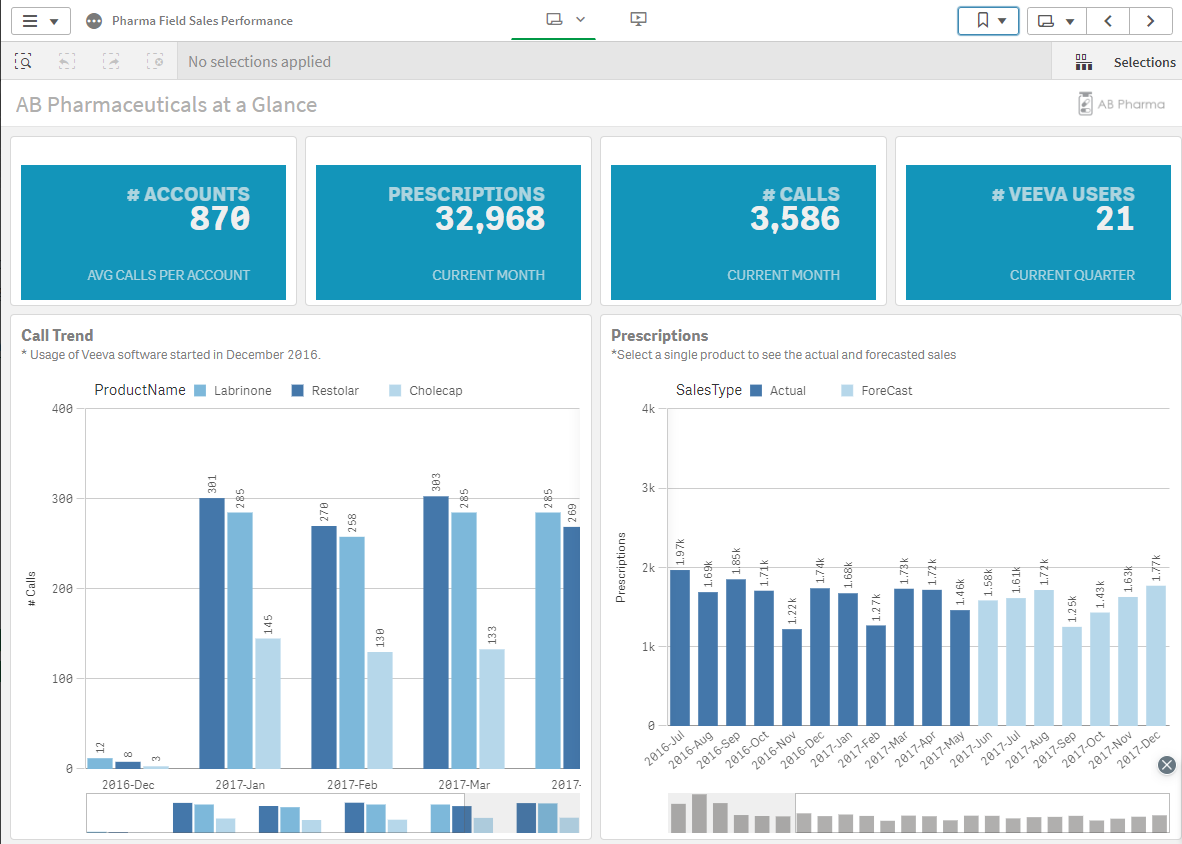Click the app options ellipsis icon
The height and width of the screenshot is (844, 1182).
tap(94, 21)
